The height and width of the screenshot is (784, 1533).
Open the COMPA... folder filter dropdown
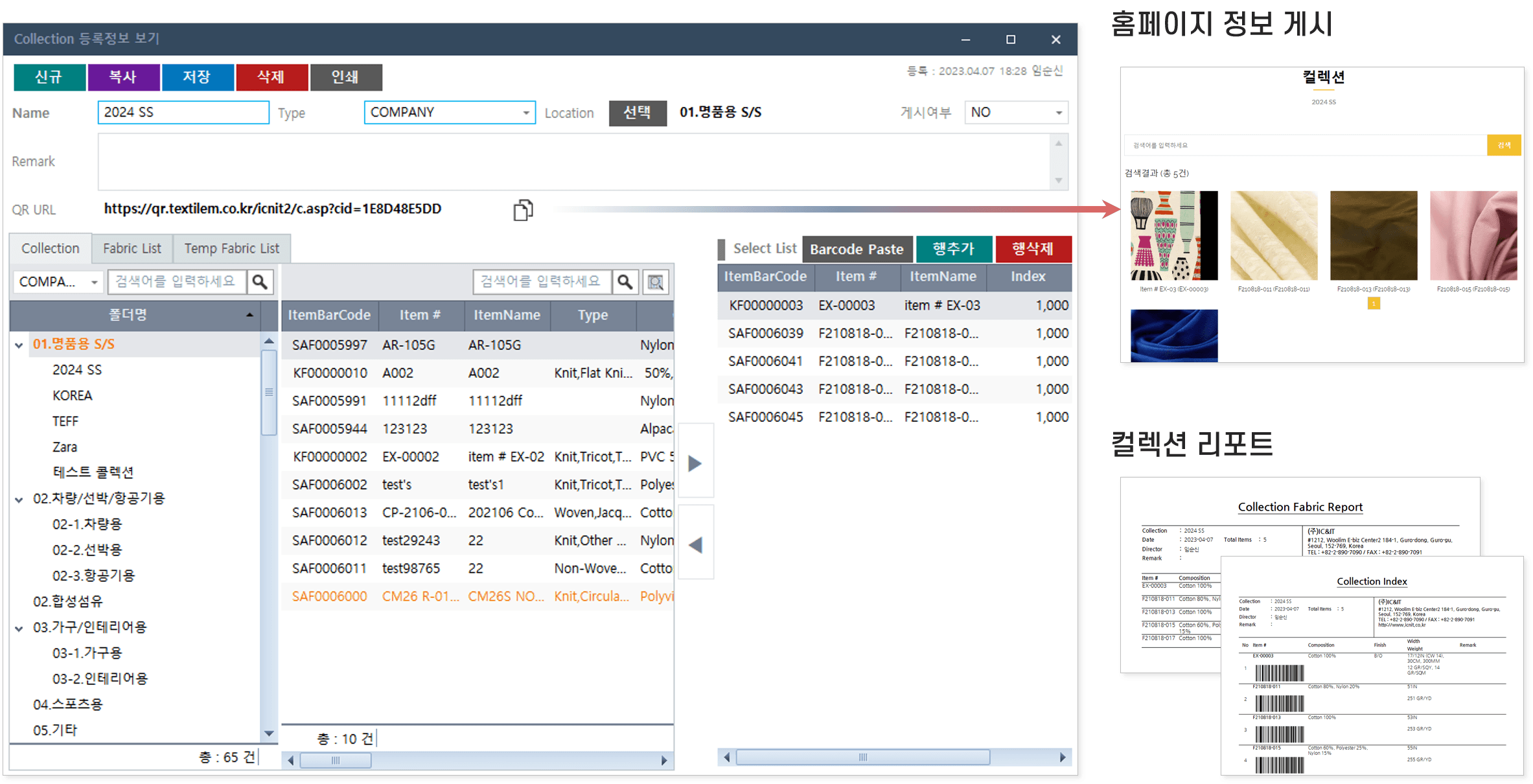coord(94,282)
